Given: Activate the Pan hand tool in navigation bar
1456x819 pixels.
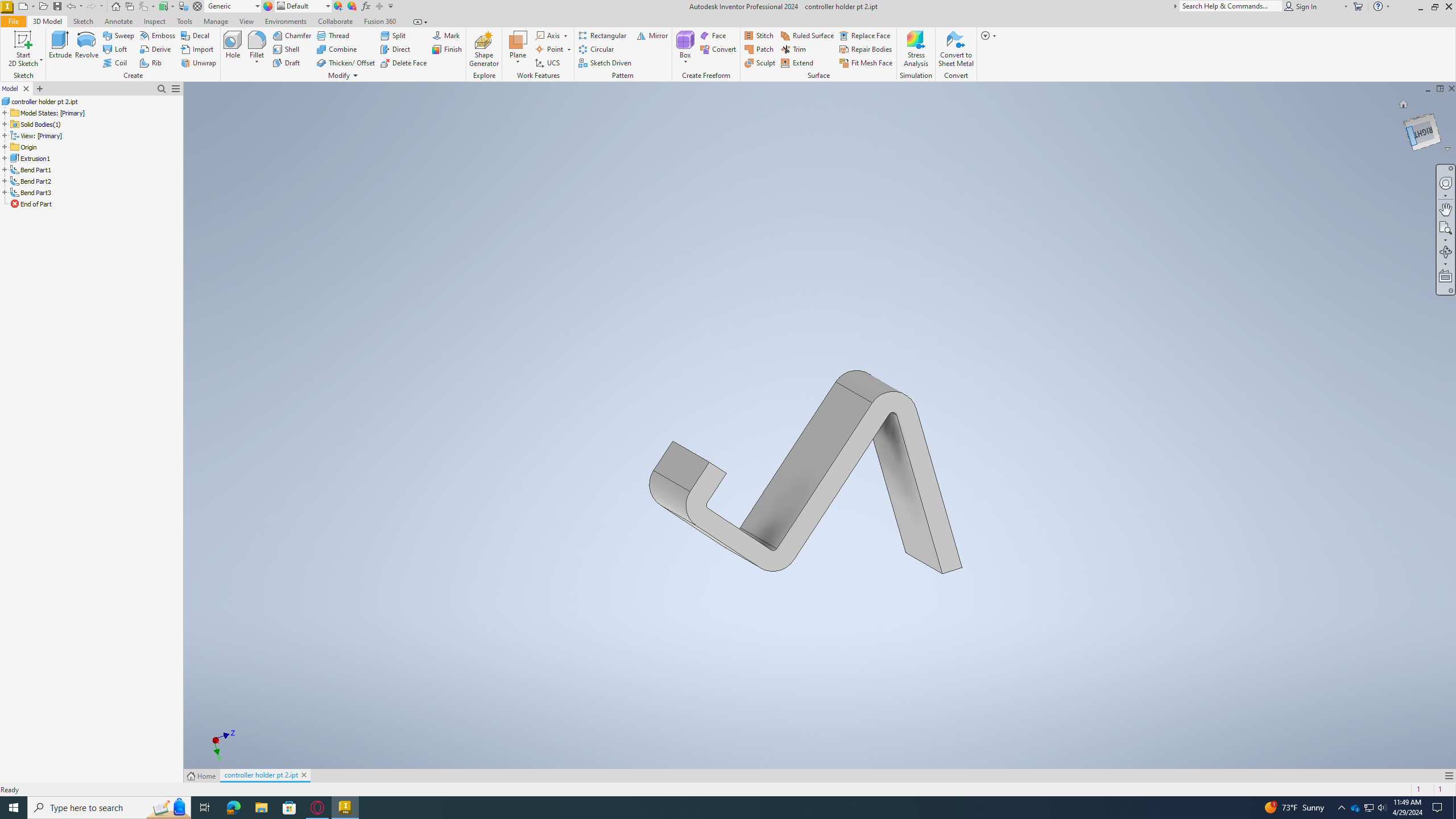Looking at the screenshot, I should [1445, 209].
